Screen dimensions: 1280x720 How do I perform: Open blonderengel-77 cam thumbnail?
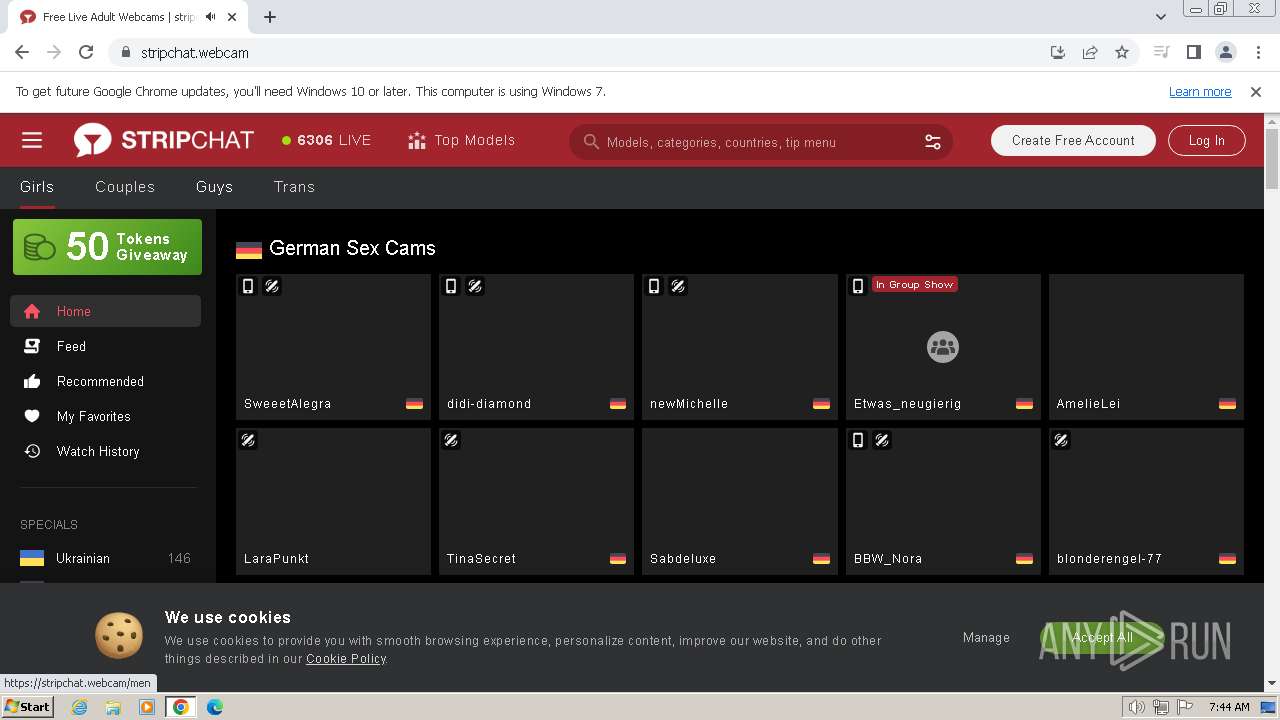coord(1146,501)
